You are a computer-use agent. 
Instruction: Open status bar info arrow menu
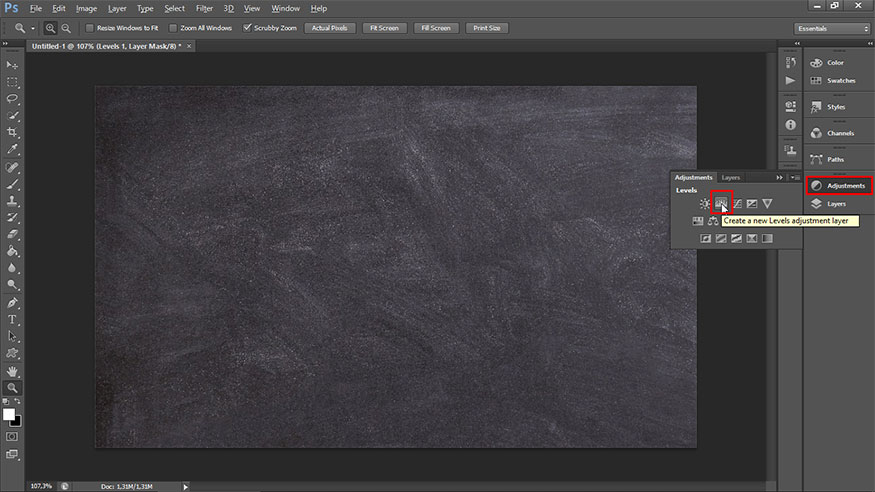tap(186, 487)
